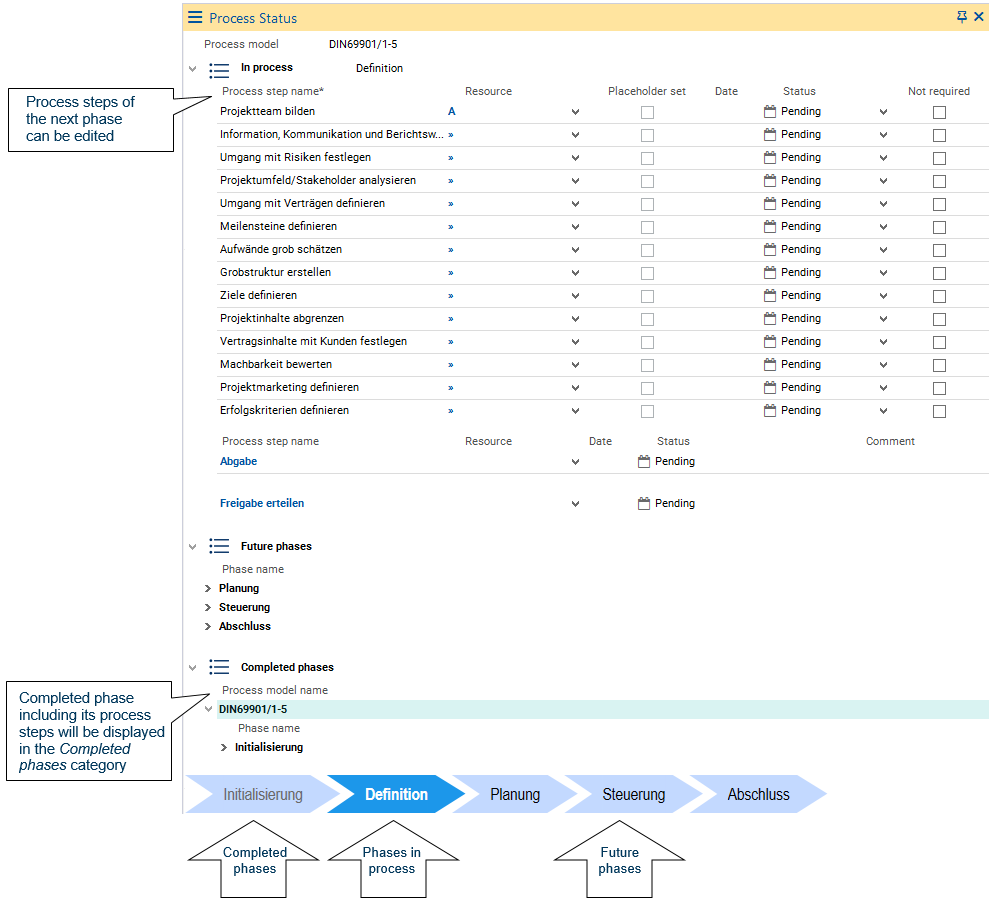
Task: Collapse the Future phases section
Action: pyautogui.click(x=192, y=546)
